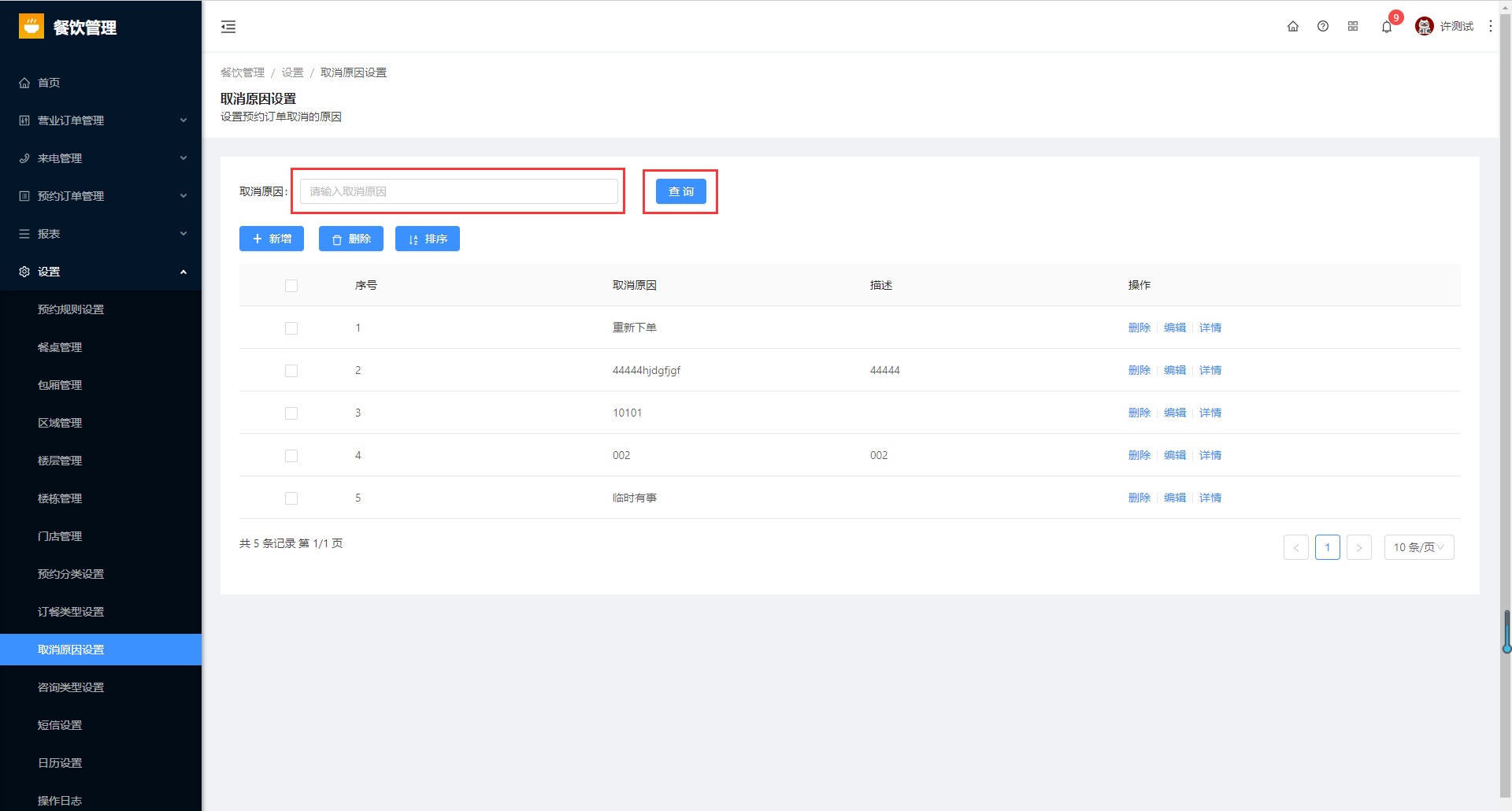1512x811 pixels.
Task: Click the 首页 home sidebar icon
Action: coord(24,83)
